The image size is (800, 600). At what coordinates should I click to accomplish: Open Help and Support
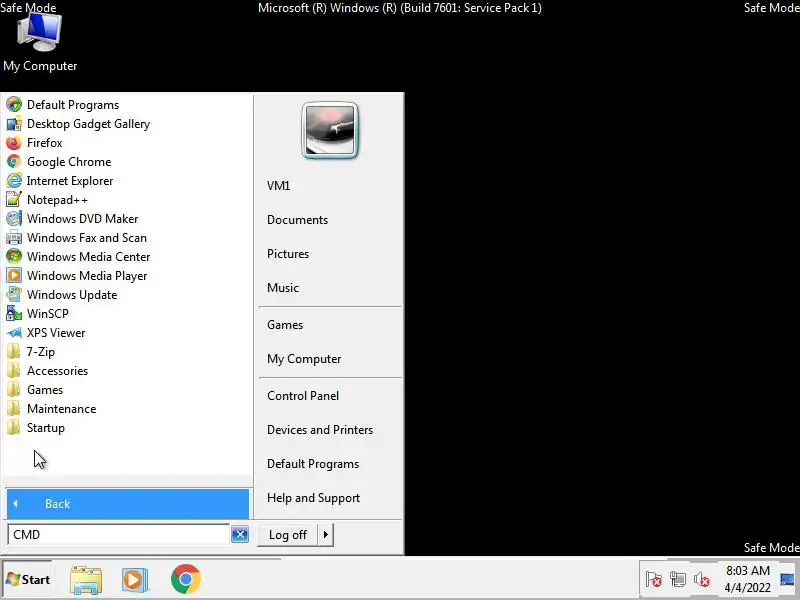pos(314,498)
